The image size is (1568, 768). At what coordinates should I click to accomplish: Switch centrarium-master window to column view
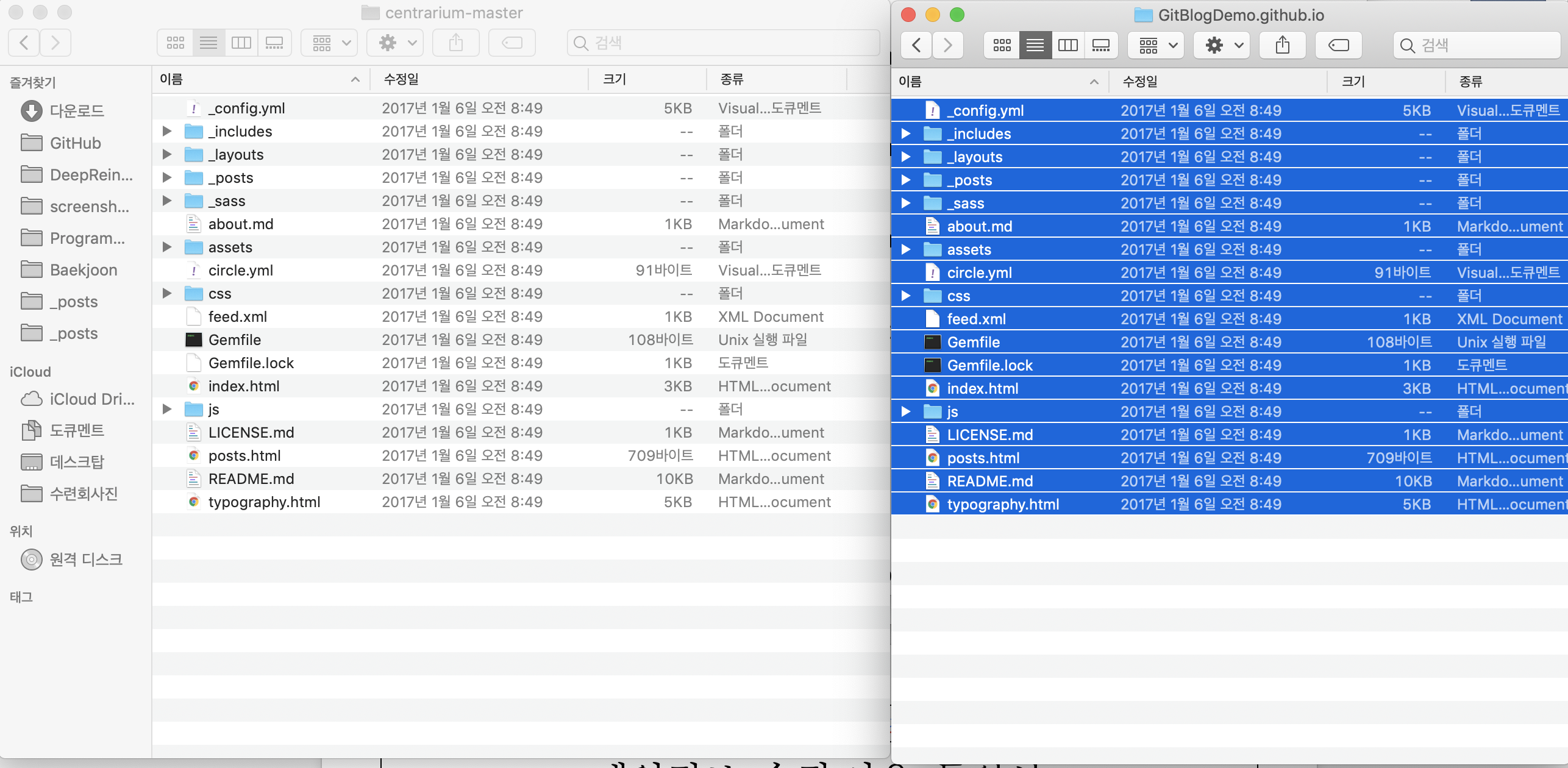coord(241,43)
